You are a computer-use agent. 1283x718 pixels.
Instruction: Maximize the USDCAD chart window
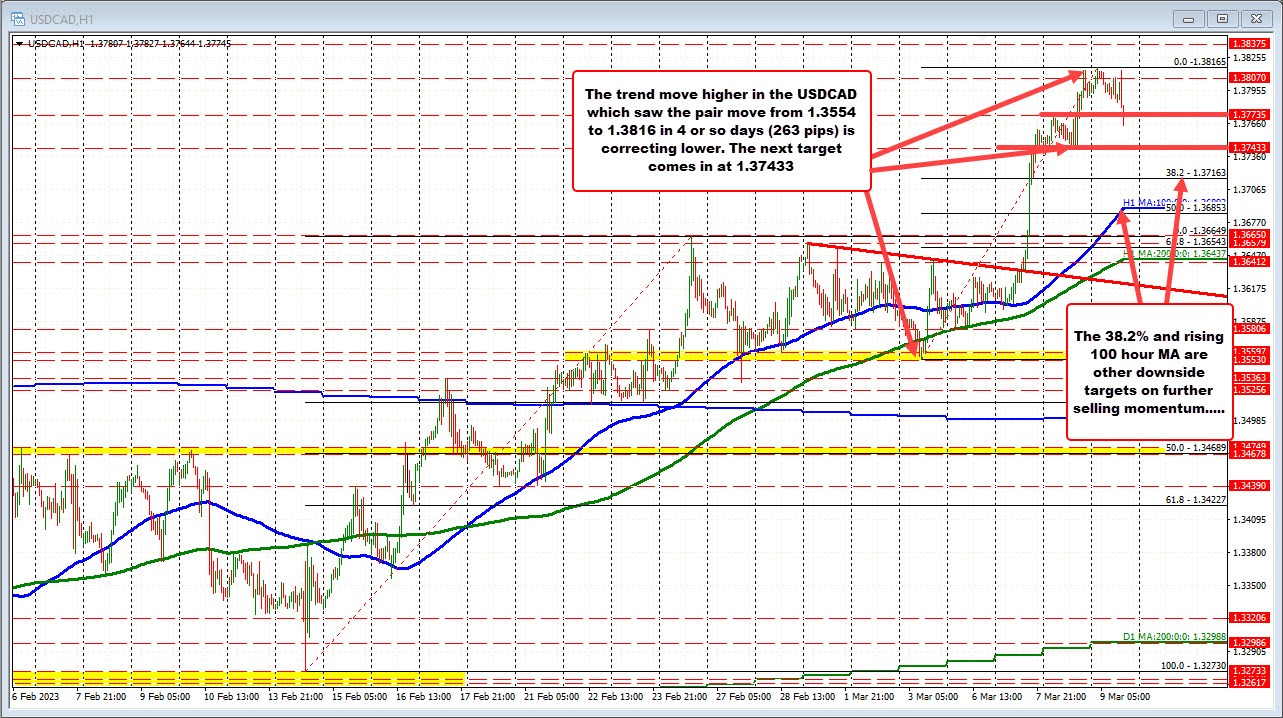(x=1222, y=17)
